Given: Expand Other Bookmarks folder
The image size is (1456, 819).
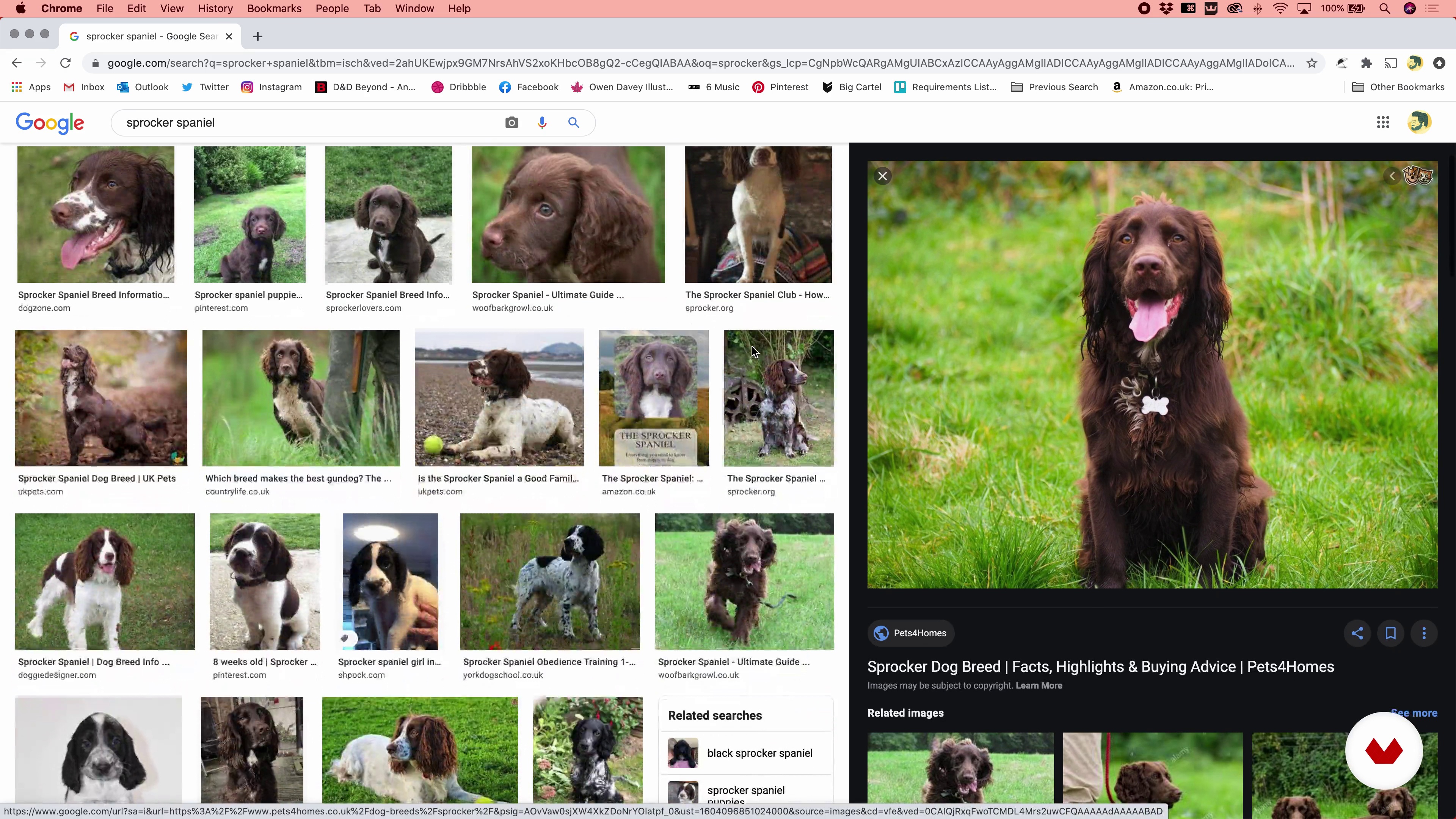Looking at the screenshot, I should [1398, 87].
